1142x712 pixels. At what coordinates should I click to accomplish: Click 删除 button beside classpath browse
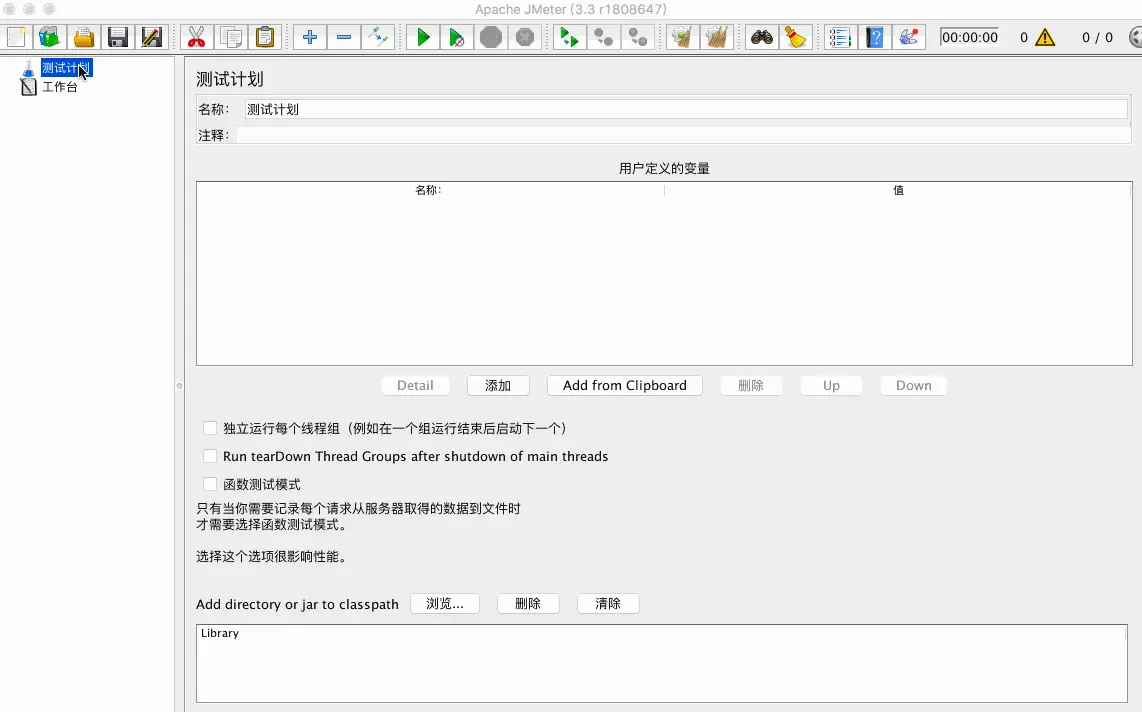[x=528, y=604]
